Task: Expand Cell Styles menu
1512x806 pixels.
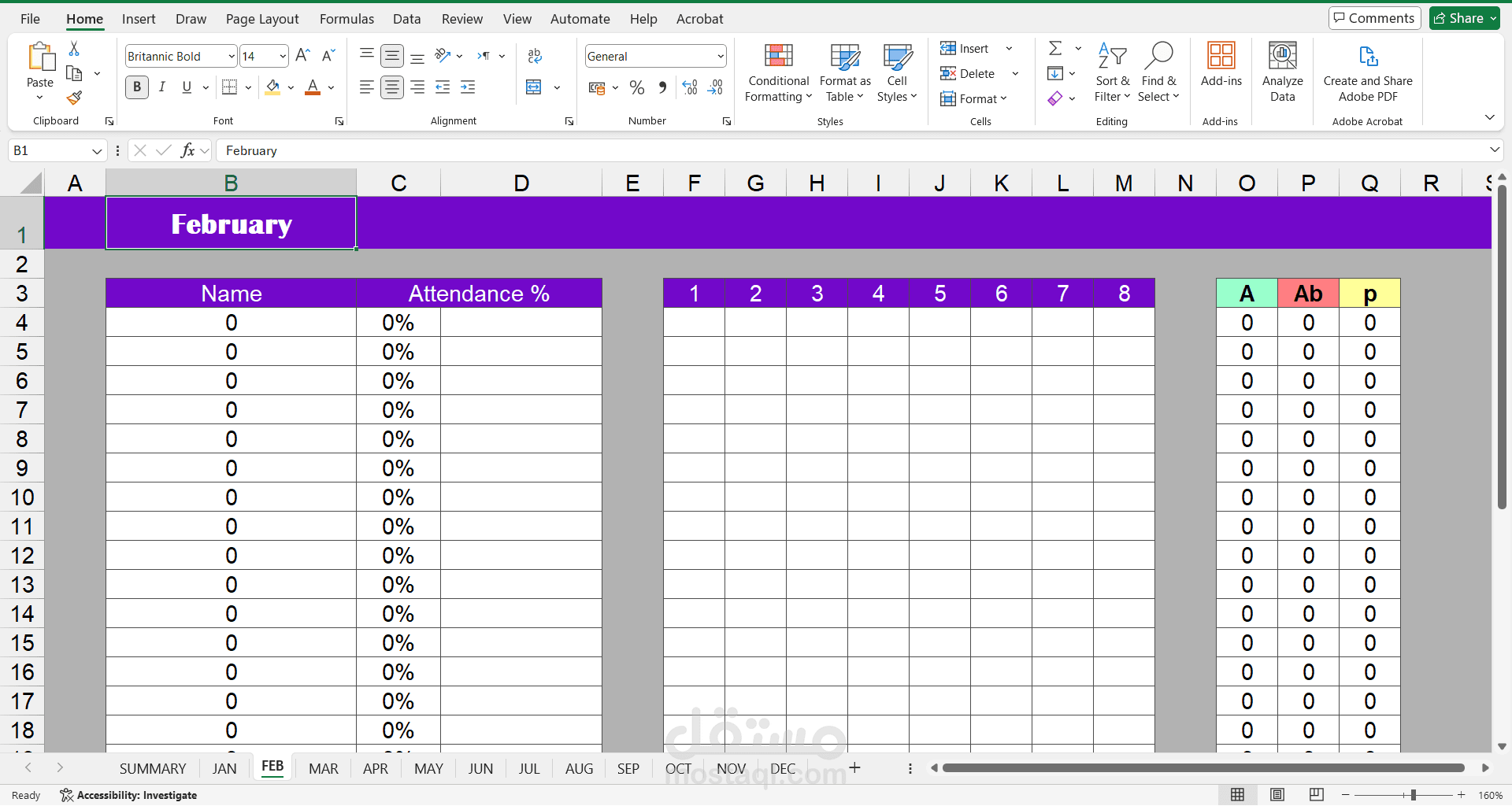Action: click(x=897, y=72)
